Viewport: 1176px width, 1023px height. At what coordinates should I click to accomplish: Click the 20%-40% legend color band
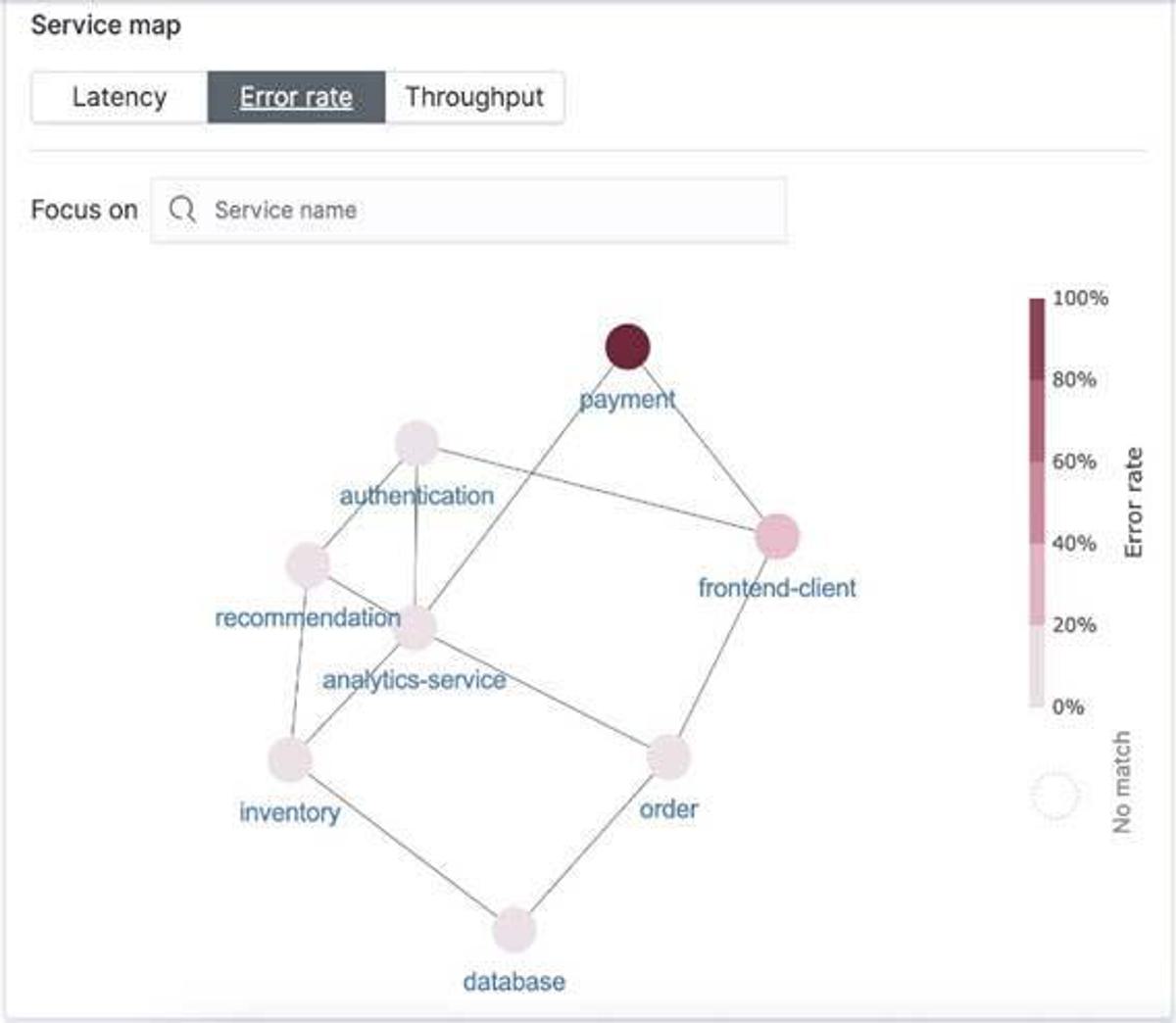[1037, 584]
